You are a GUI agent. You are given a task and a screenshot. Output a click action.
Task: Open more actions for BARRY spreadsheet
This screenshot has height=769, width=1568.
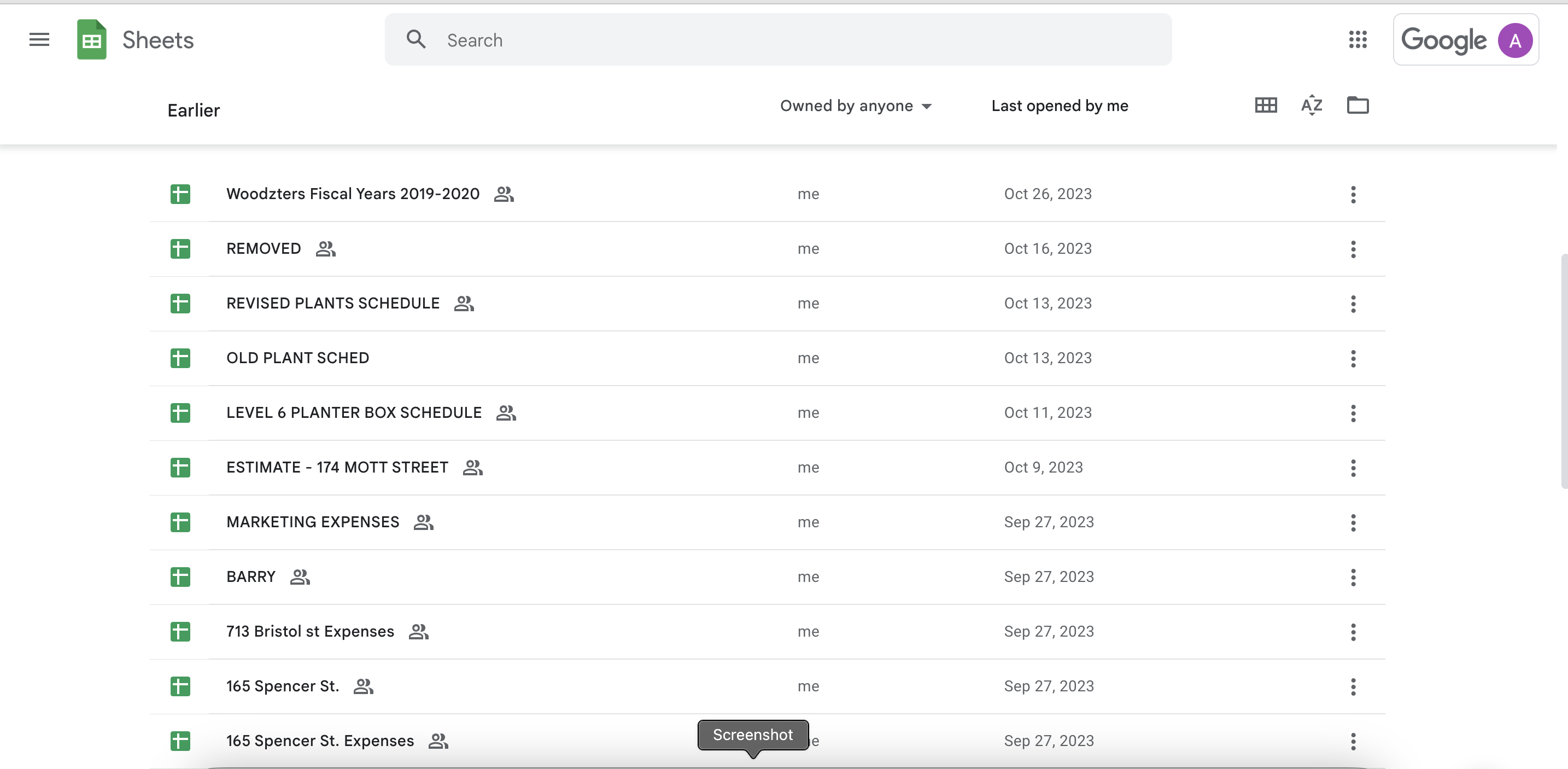point(1353,577)
